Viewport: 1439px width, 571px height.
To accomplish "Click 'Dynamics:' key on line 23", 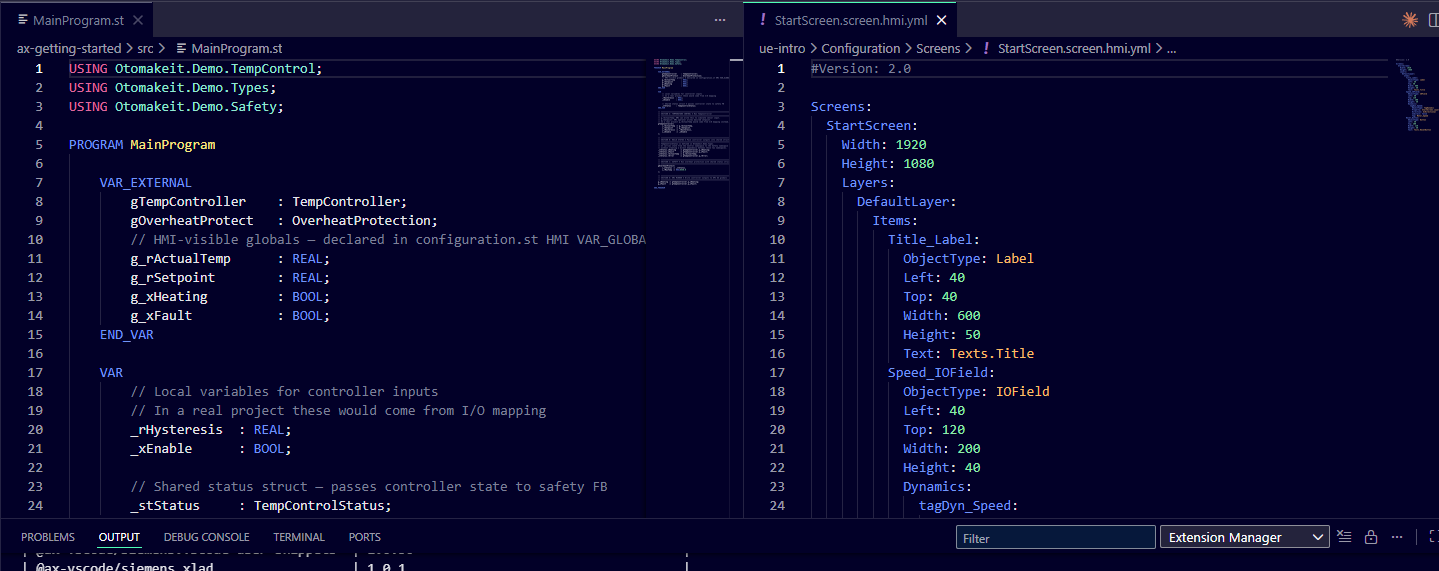I will (938, 486).
